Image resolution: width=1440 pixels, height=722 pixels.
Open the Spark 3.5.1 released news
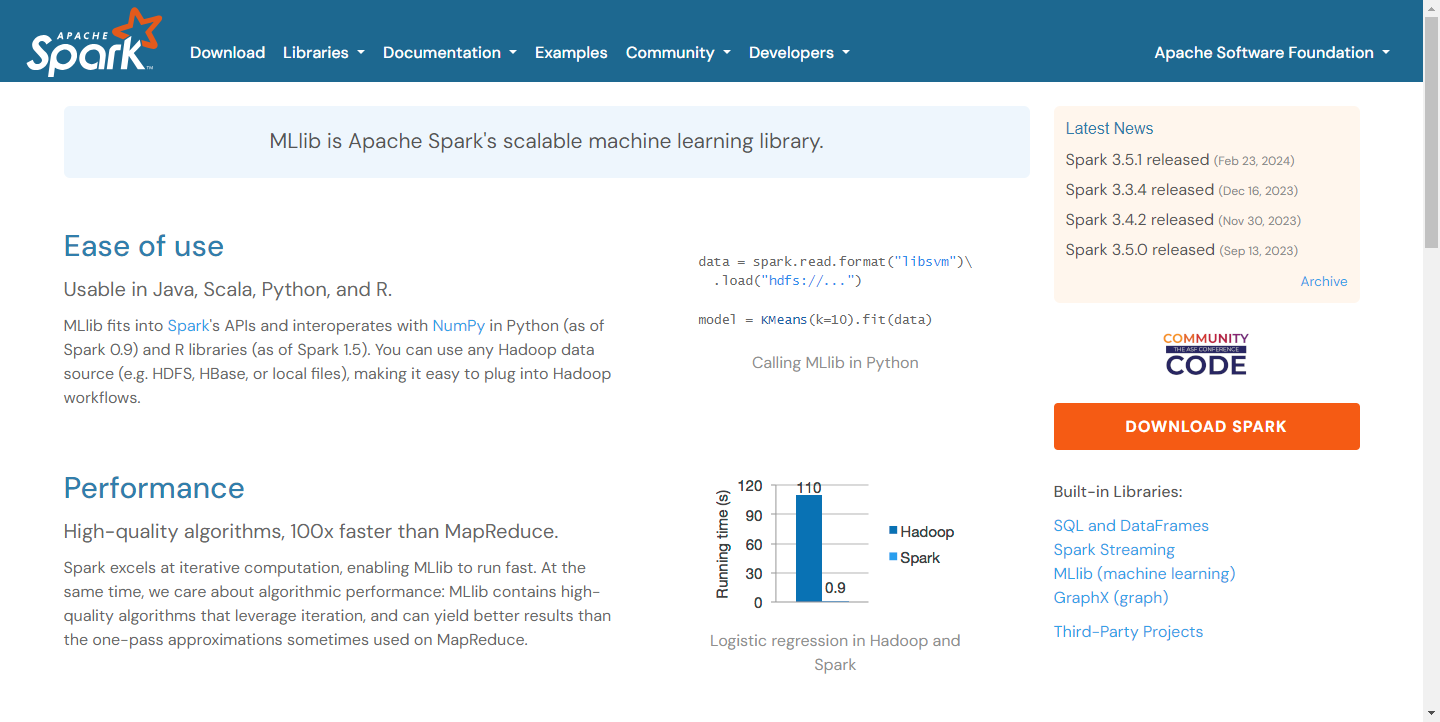click(1137, 160)
